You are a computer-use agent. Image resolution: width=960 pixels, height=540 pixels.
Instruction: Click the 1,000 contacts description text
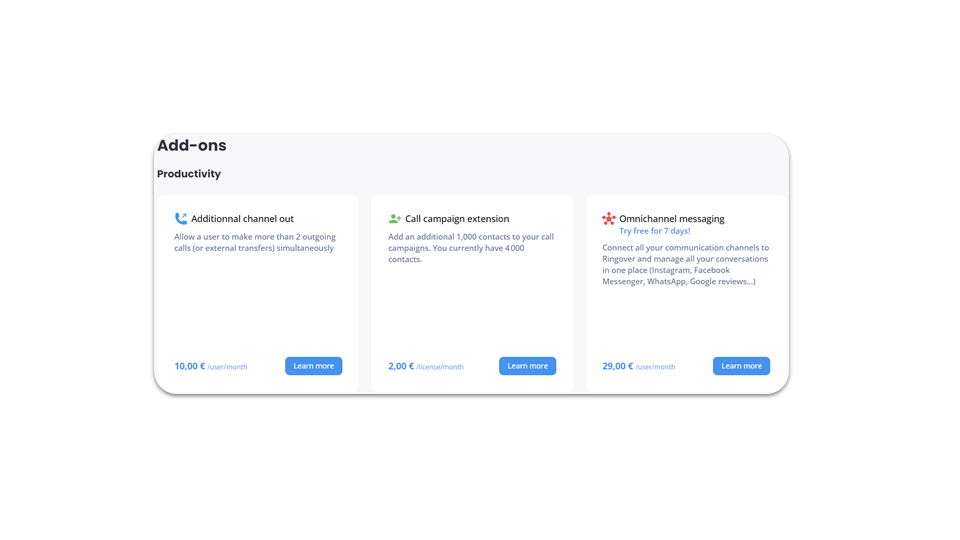471,248
